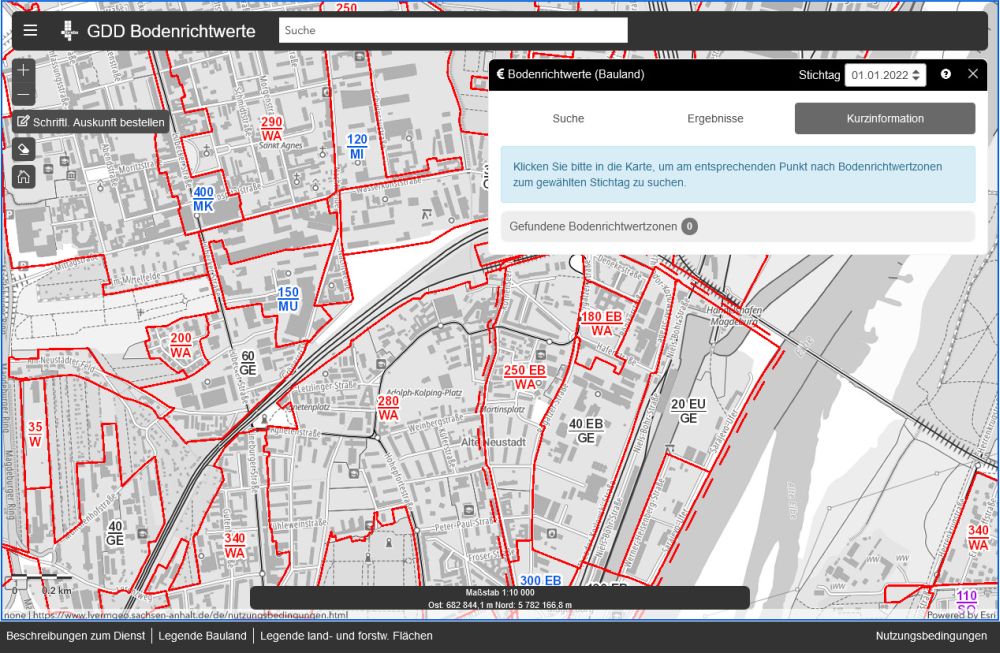Open Nutzungsbedingungen in the footer
1000x653 pixels.
[x=930, y=636]
